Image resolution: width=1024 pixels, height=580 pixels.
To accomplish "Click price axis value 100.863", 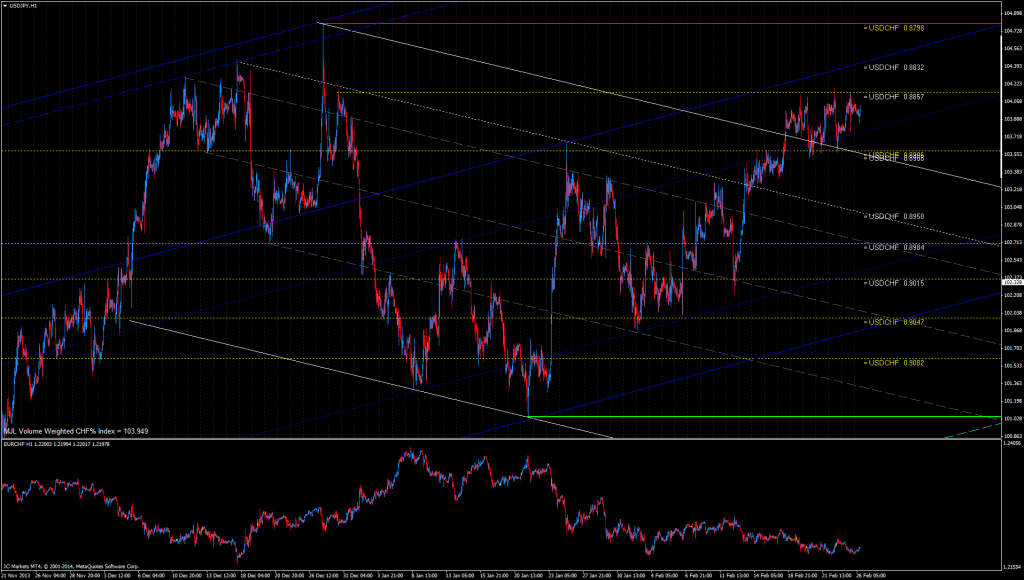I will [x=1013, y=436].
